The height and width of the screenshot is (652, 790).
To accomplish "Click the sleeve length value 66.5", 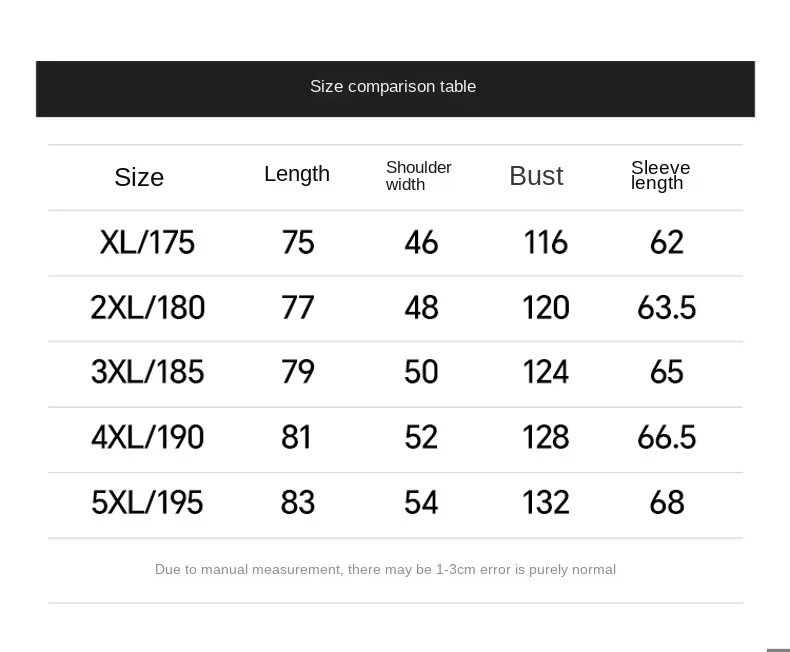I will pos(666,438).
